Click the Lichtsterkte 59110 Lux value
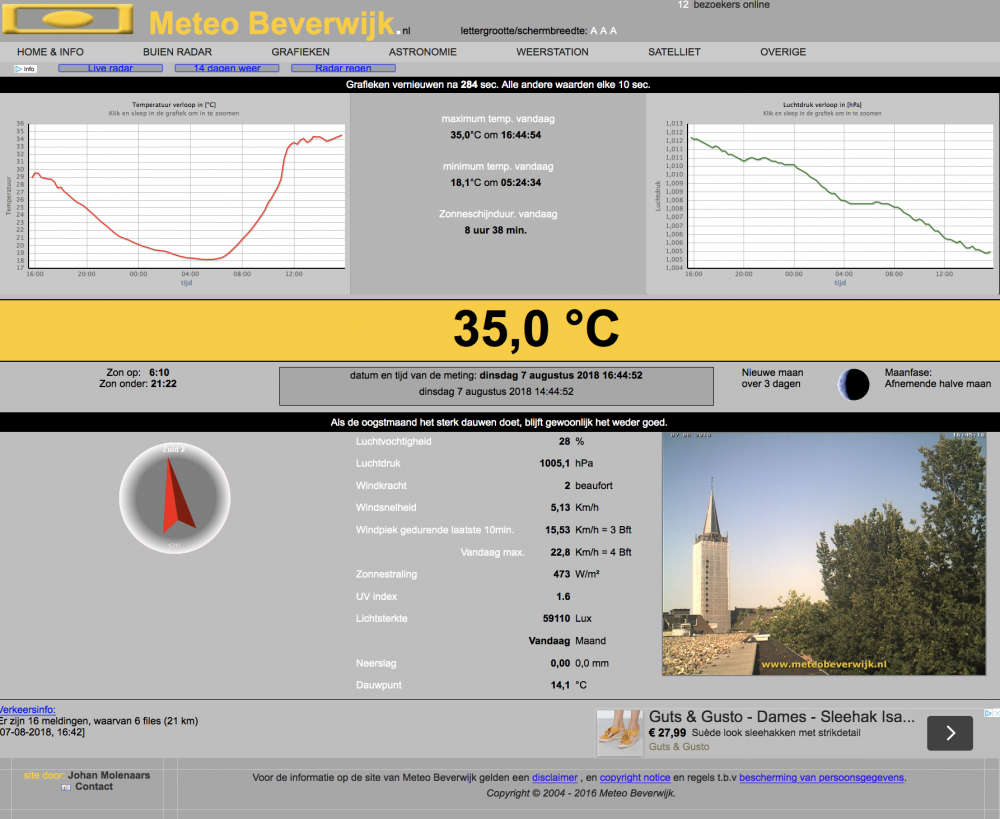 (567, 619)
